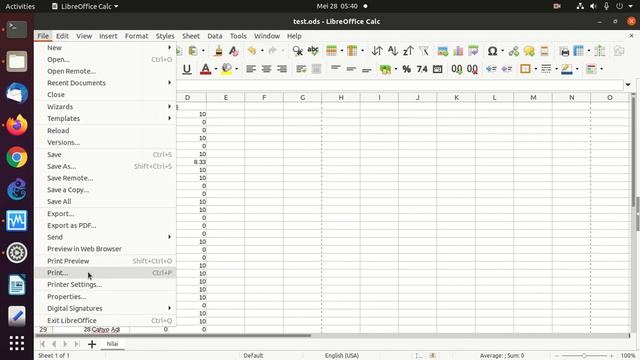Click the Insert Image icon

[442, 51]
